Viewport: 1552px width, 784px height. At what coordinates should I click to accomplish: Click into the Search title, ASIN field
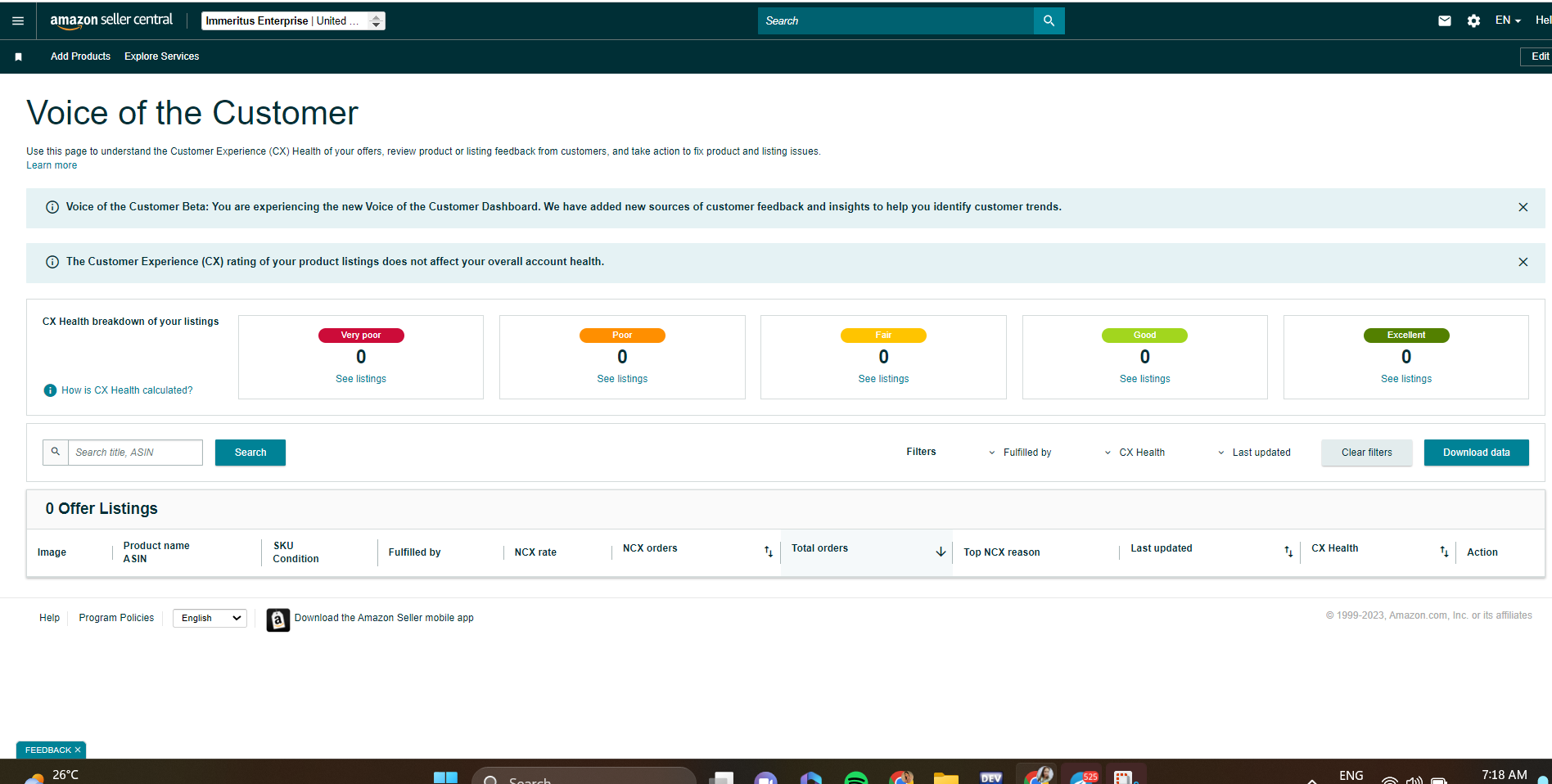click(135, 453)
